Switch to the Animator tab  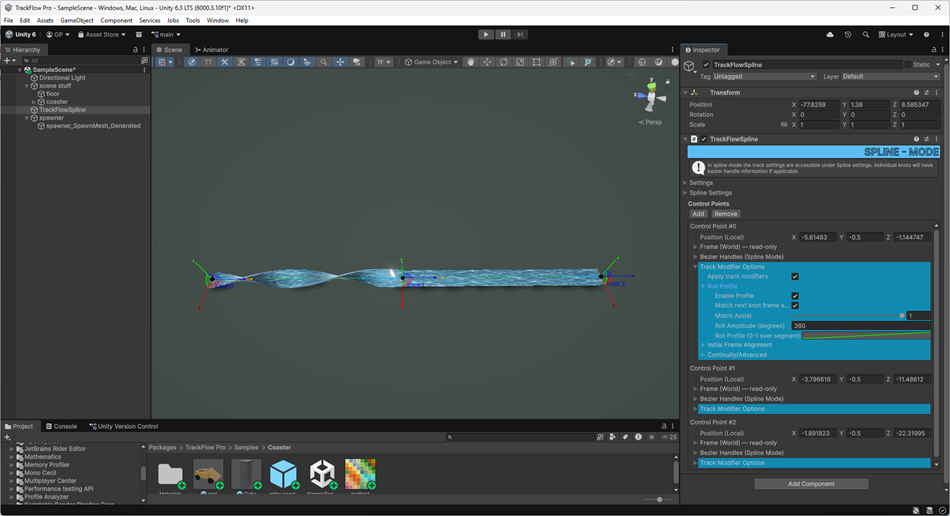pos(212,49)
